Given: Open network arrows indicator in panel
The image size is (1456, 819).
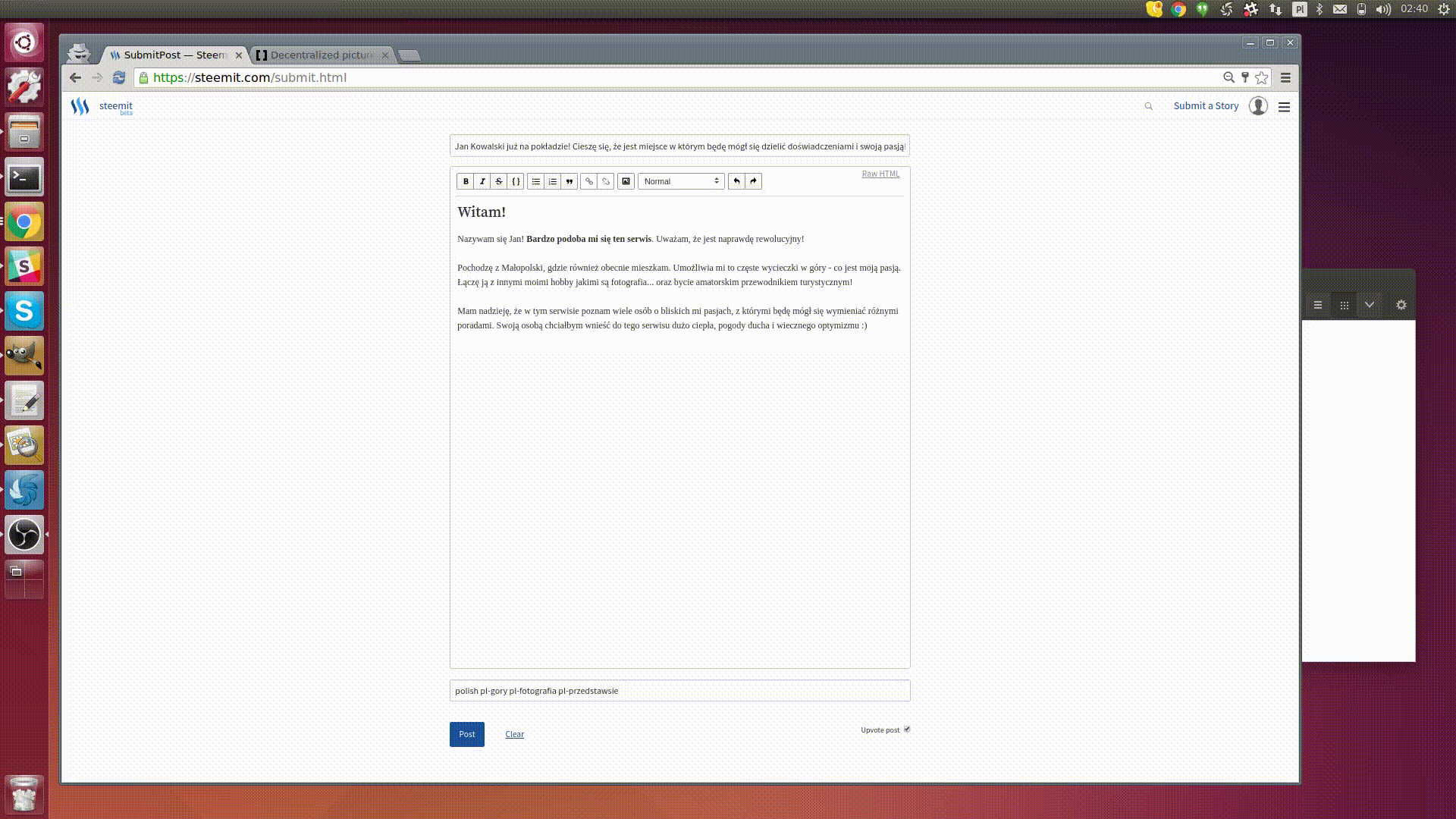Looking at the screenshot, I should 1276,9.
